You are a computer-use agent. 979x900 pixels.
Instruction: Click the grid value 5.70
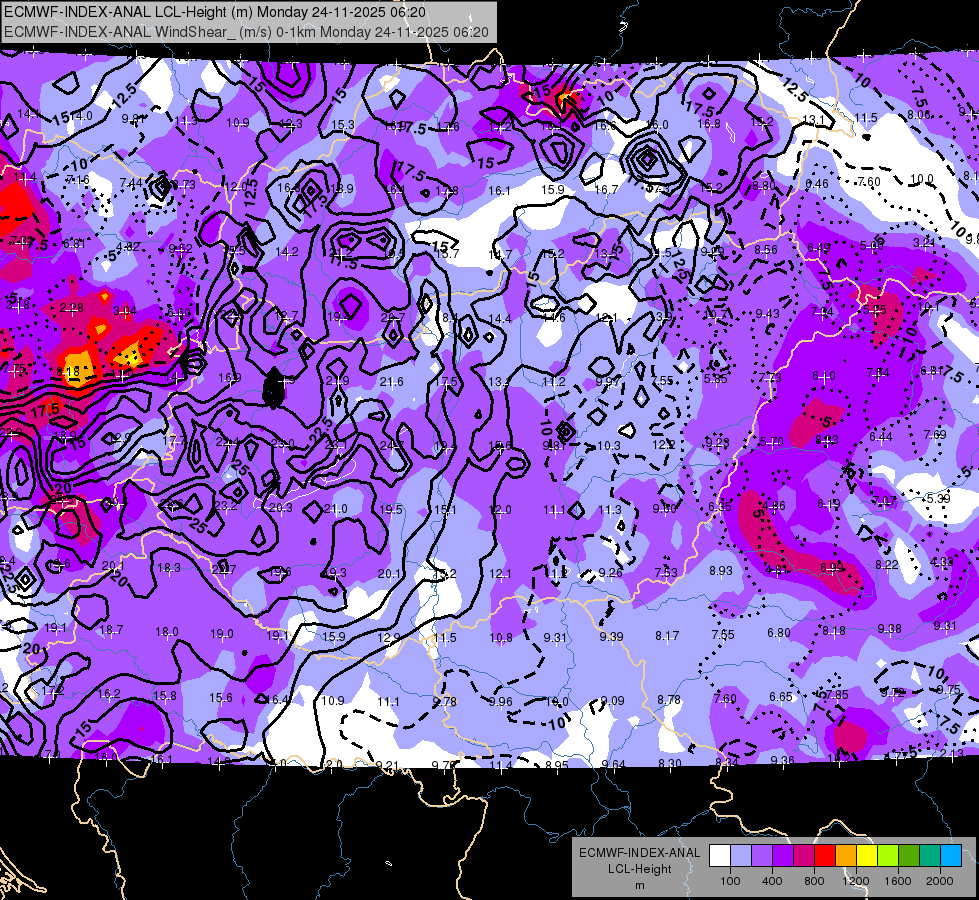click(x=771, y=442)
